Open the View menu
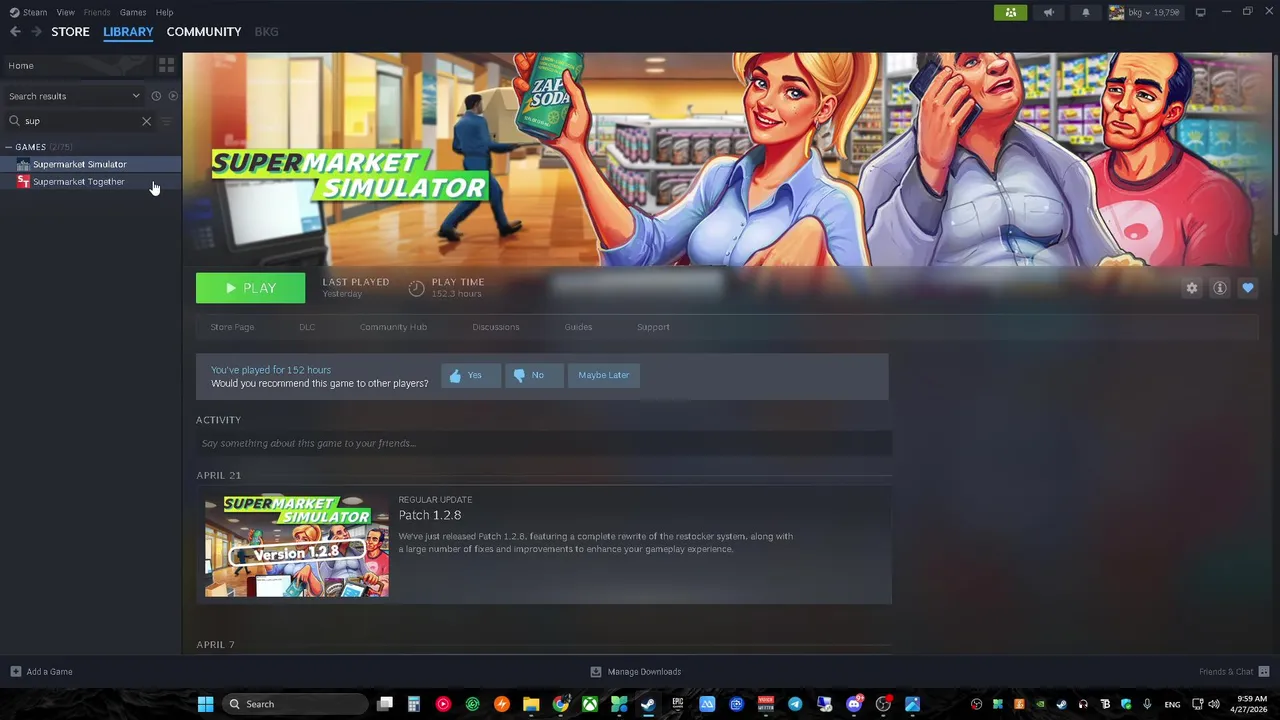 coord(65,12)
